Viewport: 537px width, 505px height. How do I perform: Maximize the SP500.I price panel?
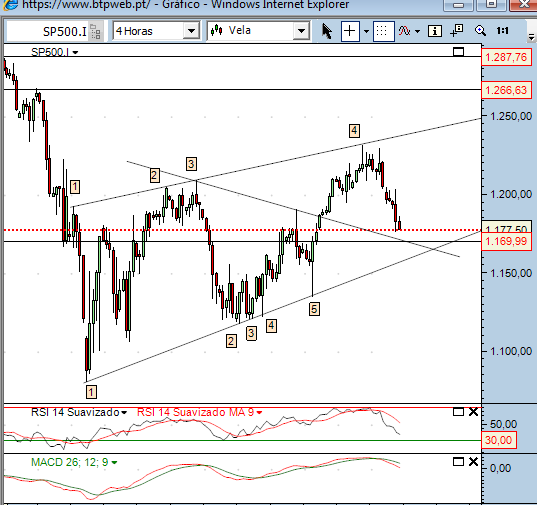pyautogui.click(x=459, y=52)
